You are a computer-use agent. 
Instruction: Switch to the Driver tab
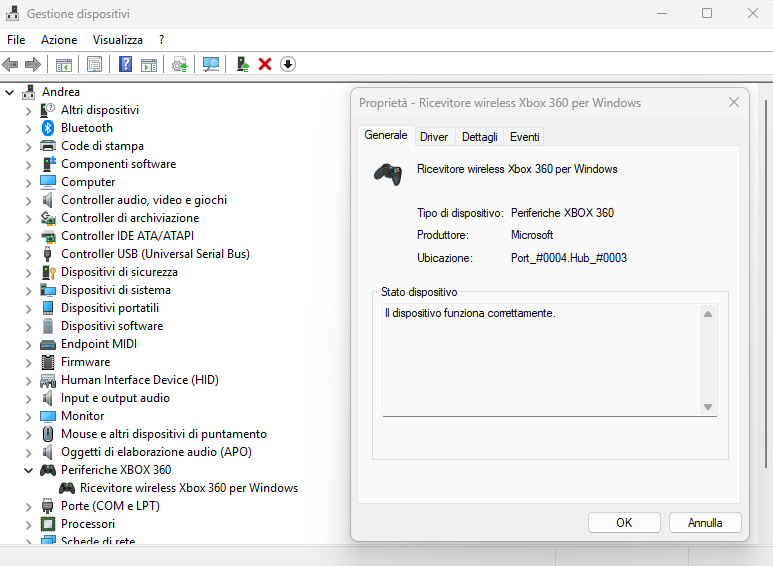pyautogui.click(x=434, y=137)
